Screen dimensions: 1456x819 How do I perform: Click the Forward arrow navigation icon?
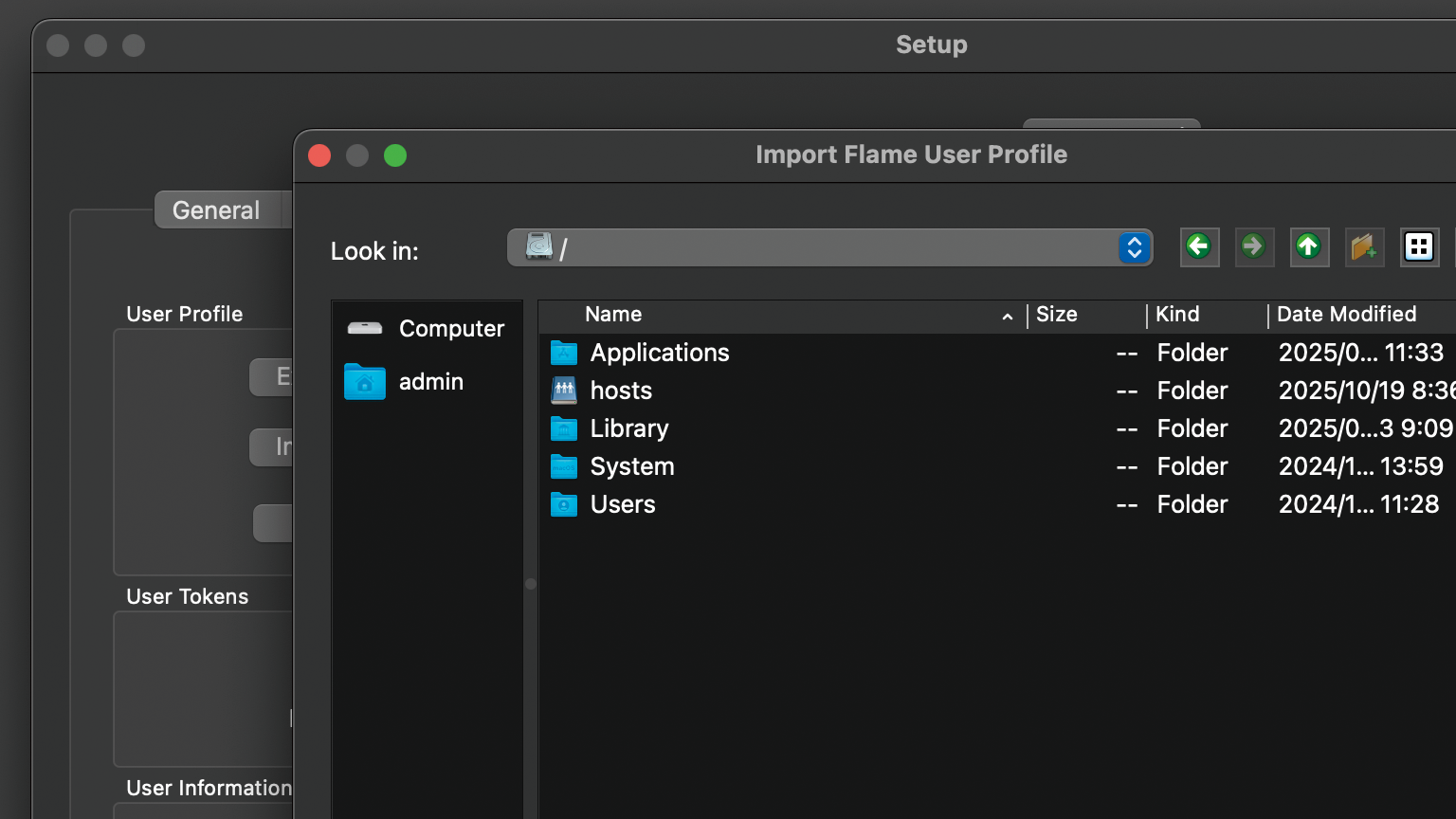tap(1254, 247)
